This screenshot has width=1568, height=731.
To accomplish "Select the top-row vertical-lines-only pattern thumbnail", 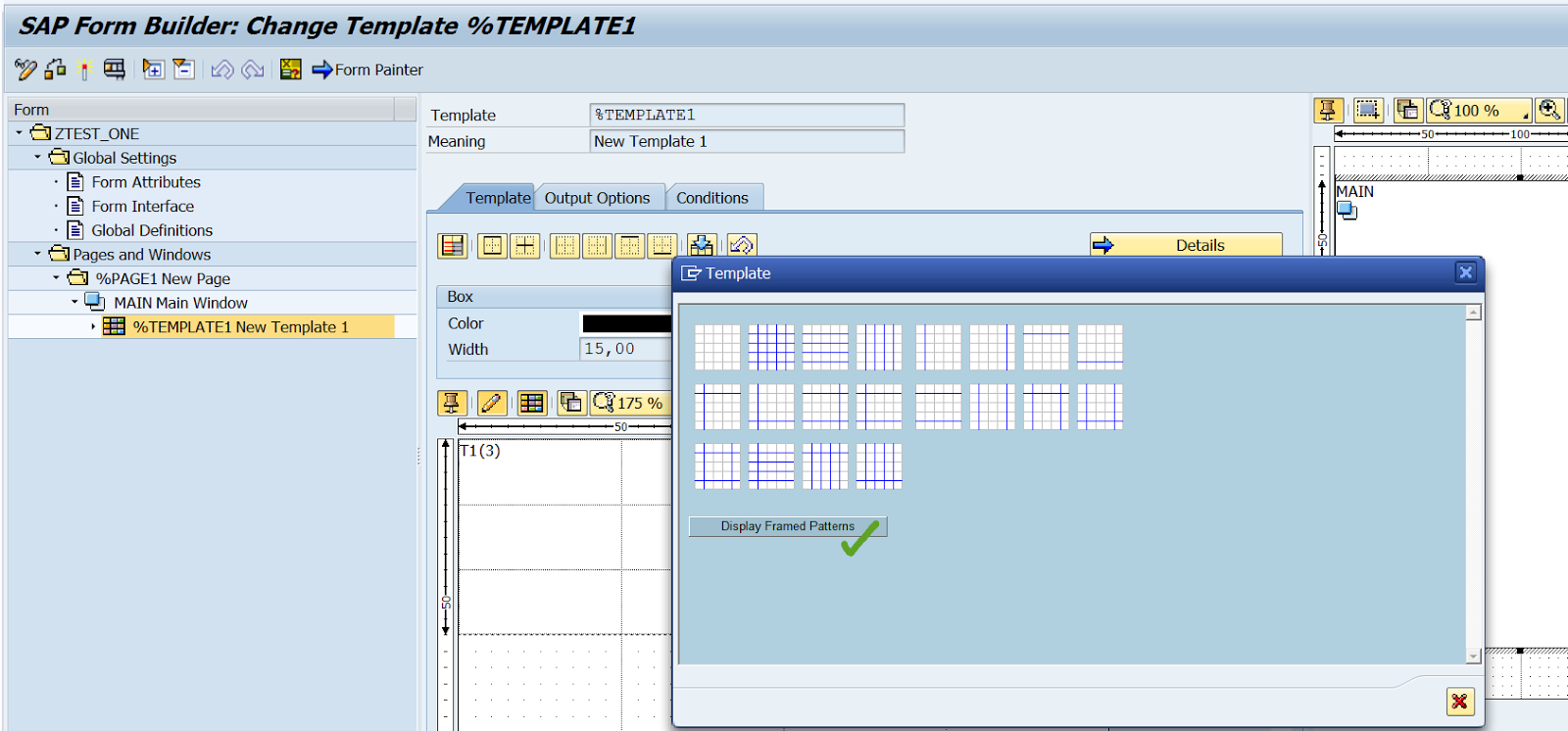I will (879, 347).
